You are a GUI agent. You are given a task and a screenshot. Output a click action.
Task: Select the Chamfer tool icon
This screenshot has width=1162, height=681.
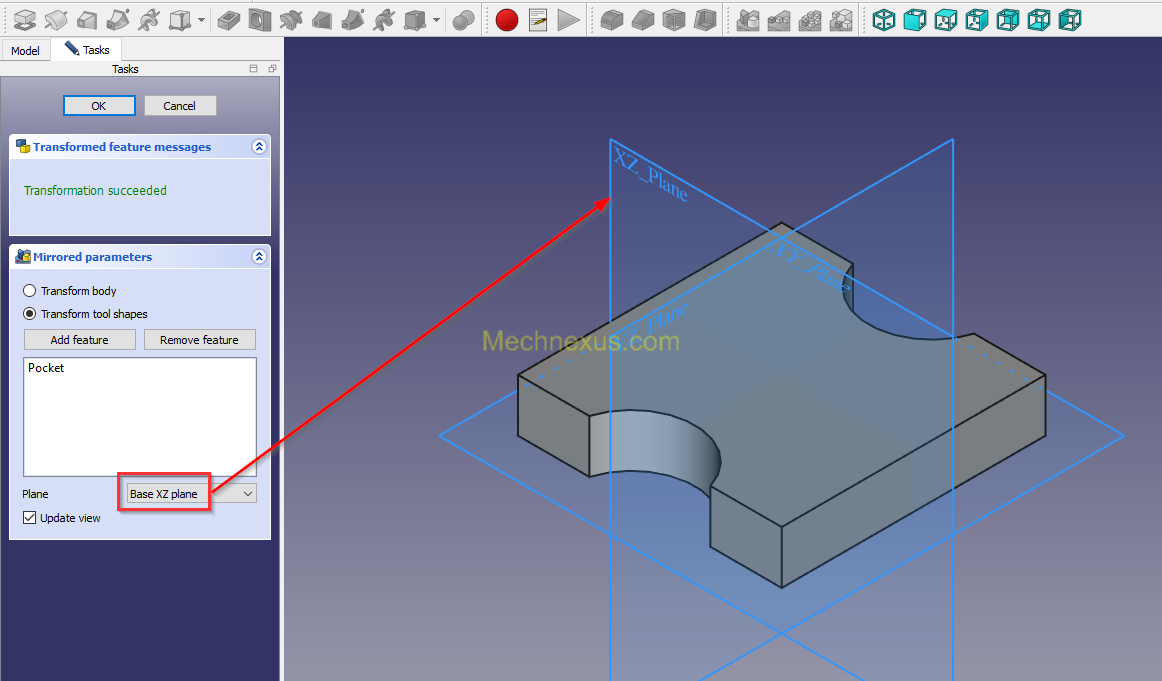click(x=643, y=19)
